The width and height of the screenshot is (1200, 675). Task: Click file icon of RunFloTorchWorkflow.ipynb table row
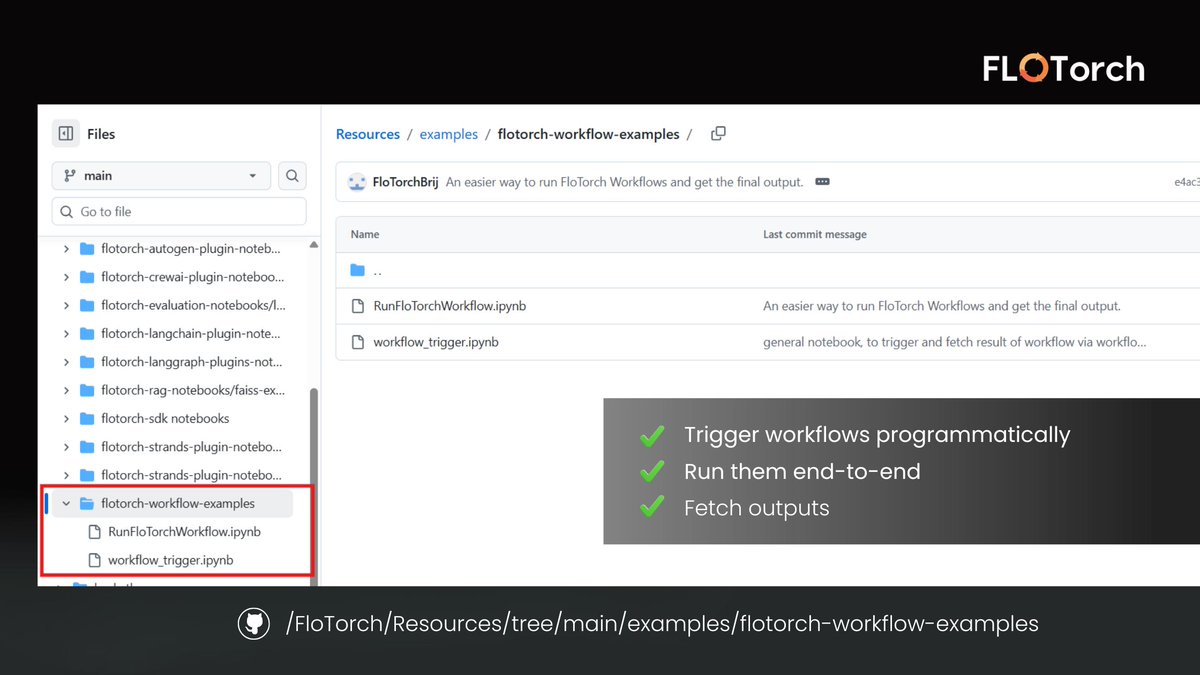coord(358,306)
